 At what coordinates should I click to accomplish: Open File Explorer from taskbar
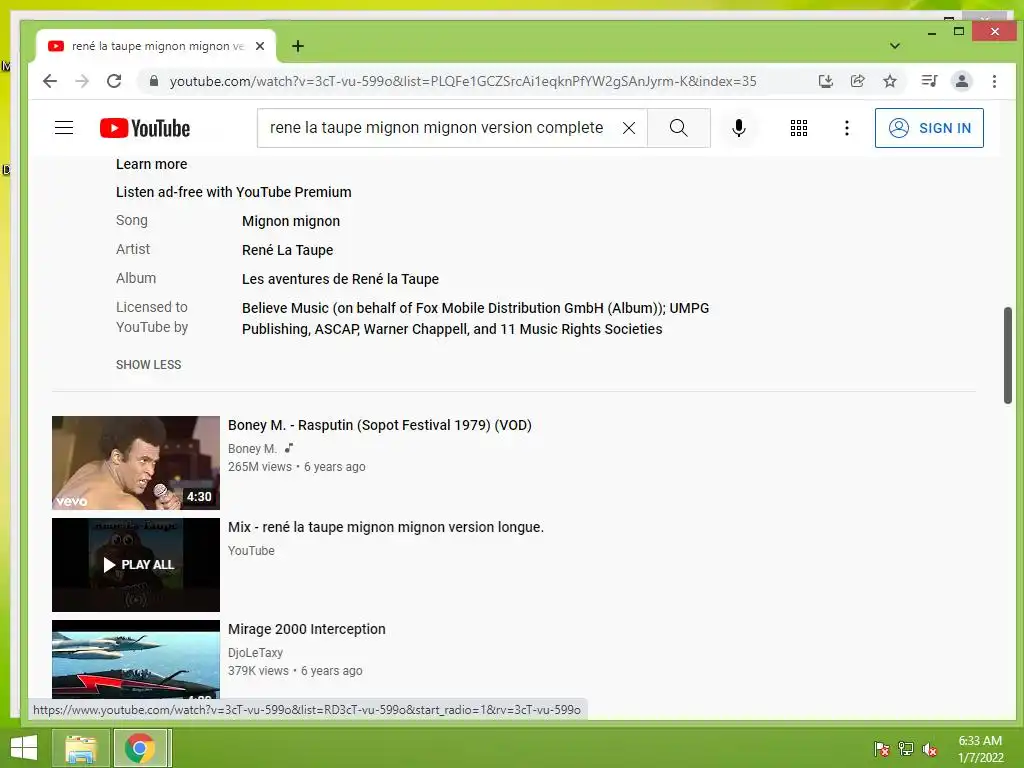point(81,748)
